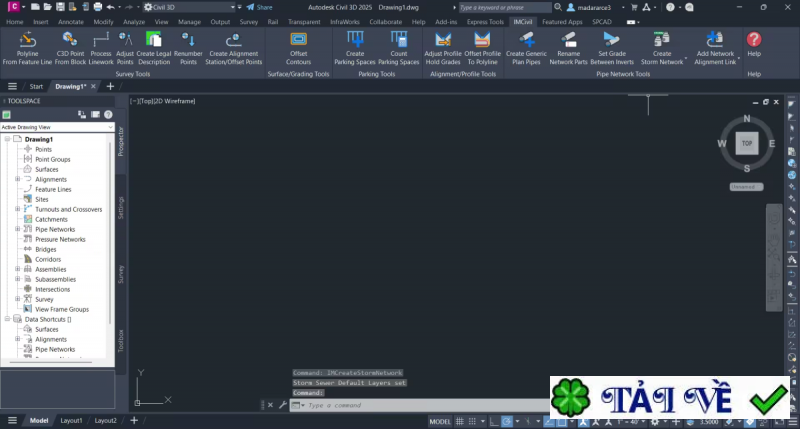The height and width of the screenshot is (429, 800).
Task: Open new drawing tab with plus button
Action: pyautogui.click(x=110, y=86)
